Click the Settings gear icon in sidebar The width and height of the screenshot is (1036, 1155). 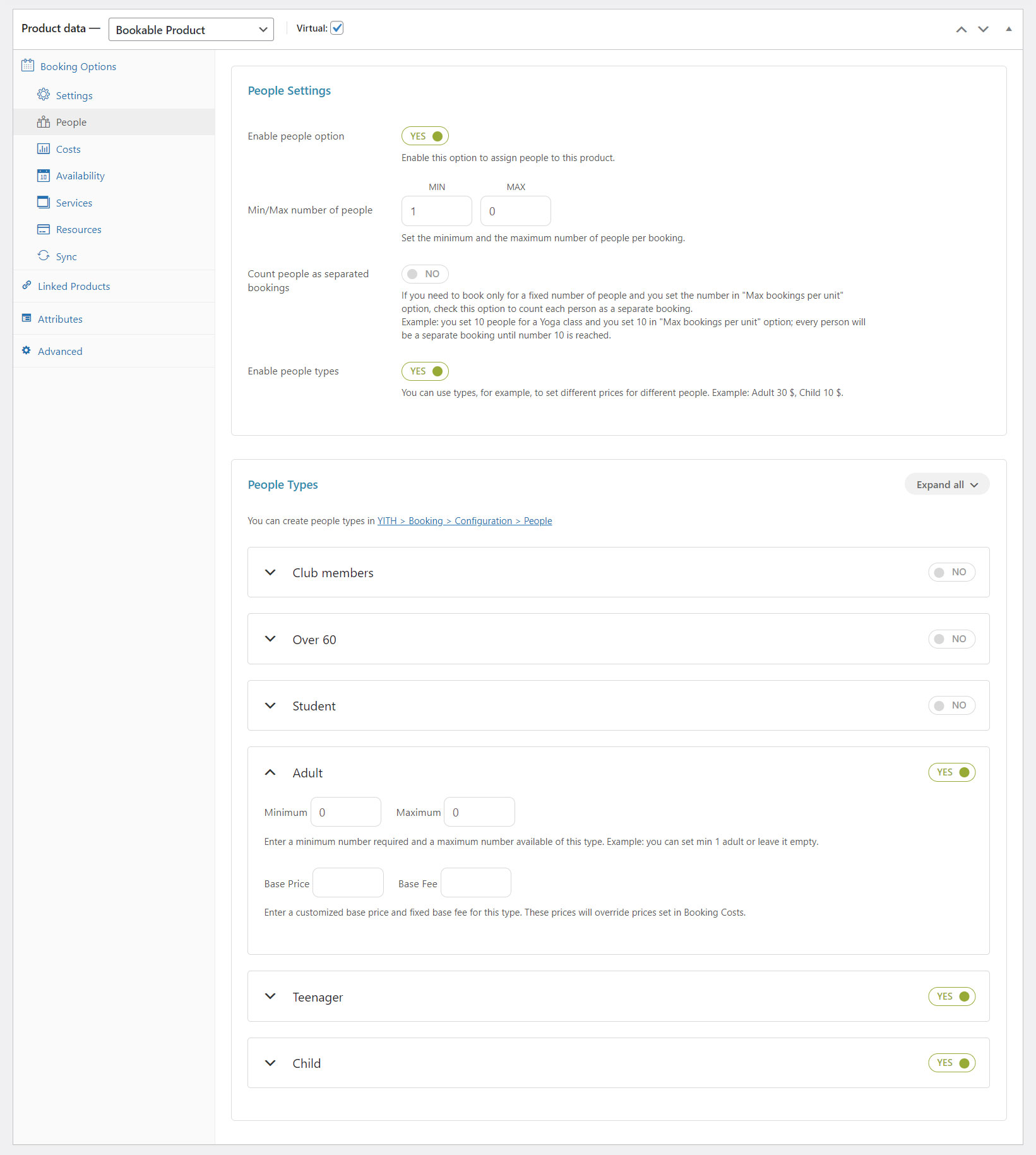coord(44,95)
